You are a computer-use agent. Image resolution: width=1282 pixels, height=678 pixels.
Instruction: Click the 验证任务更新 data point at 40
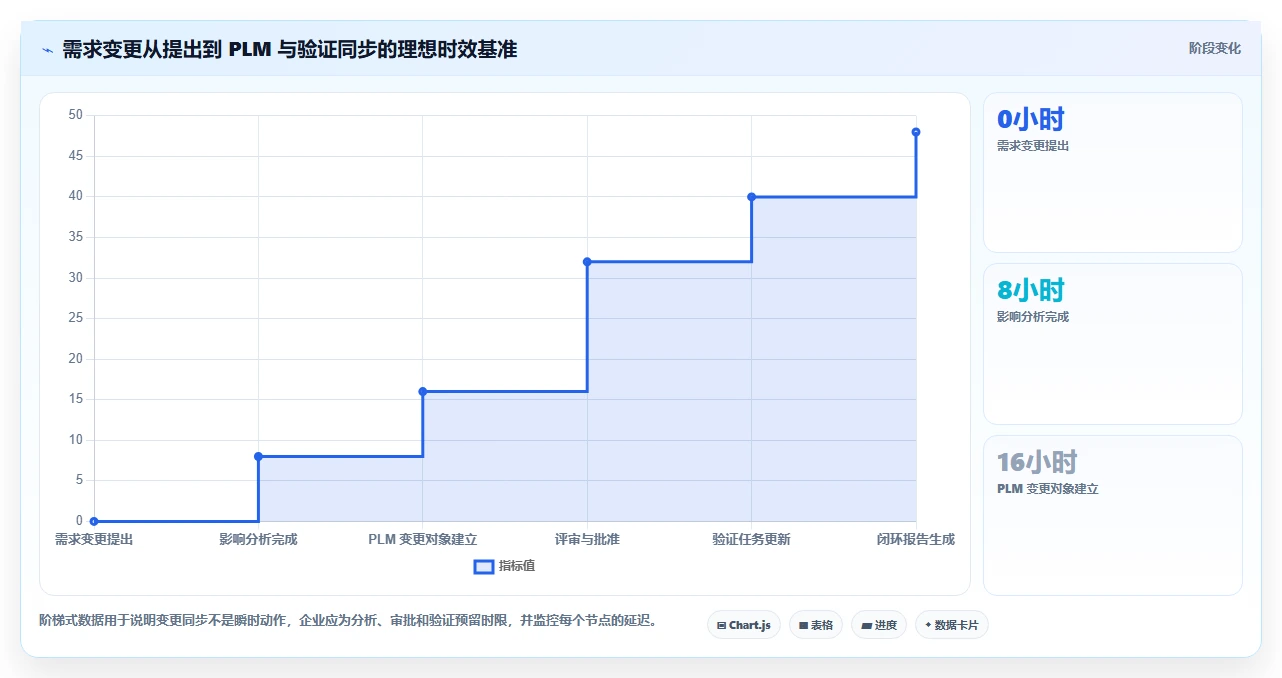(751, 197)
